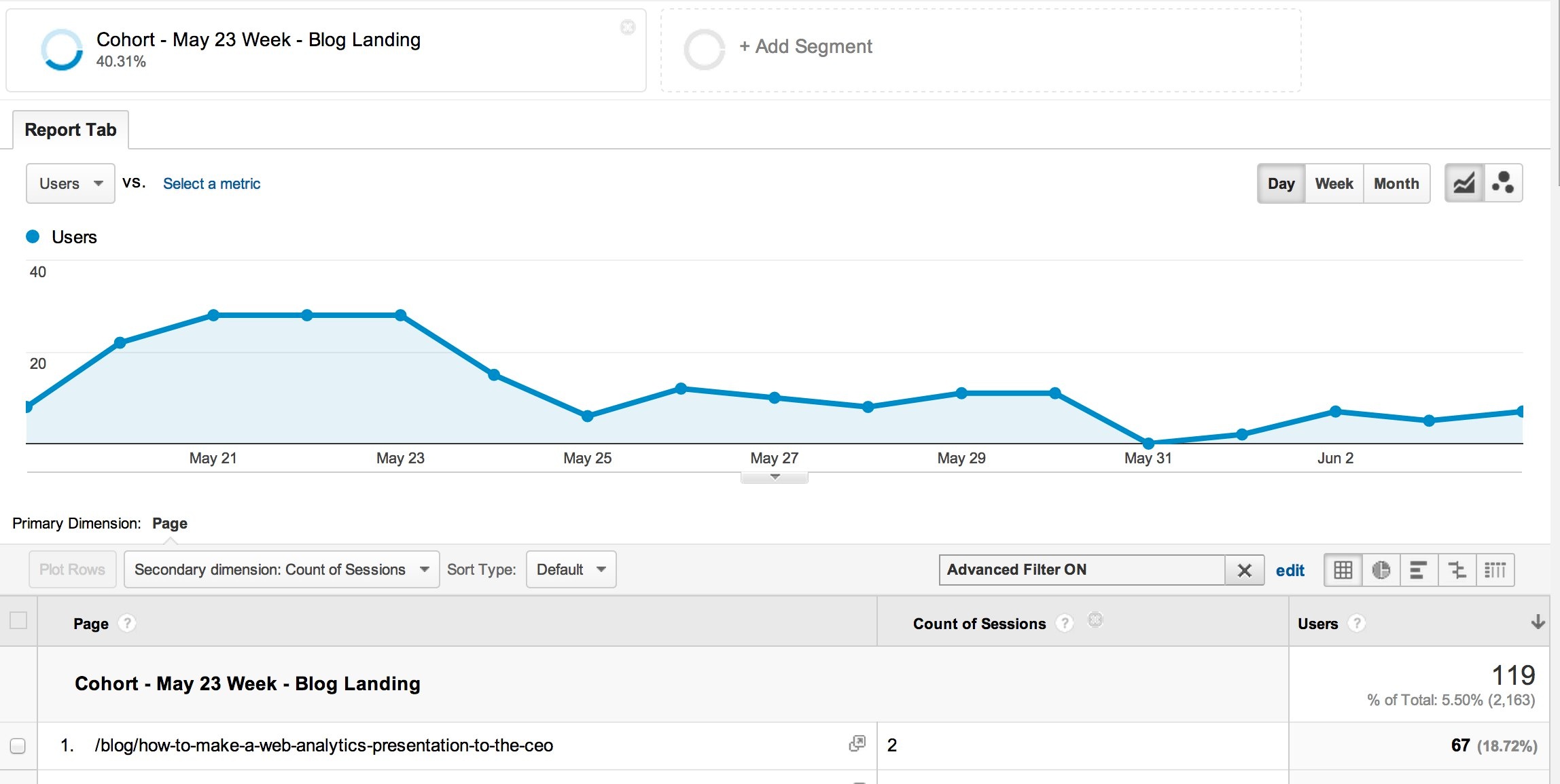Switch to motion chart icon
The width and height of the screenshot is (1560, 784).
coord(1502,183)
